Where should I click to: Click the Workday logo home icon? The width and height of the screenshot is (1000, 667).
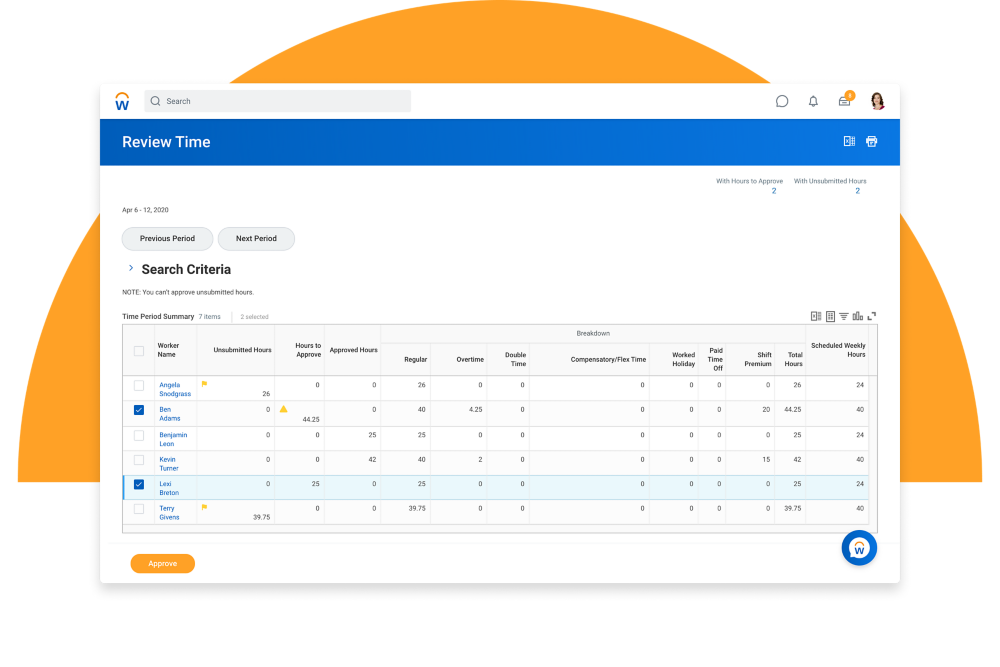[122, 101]
